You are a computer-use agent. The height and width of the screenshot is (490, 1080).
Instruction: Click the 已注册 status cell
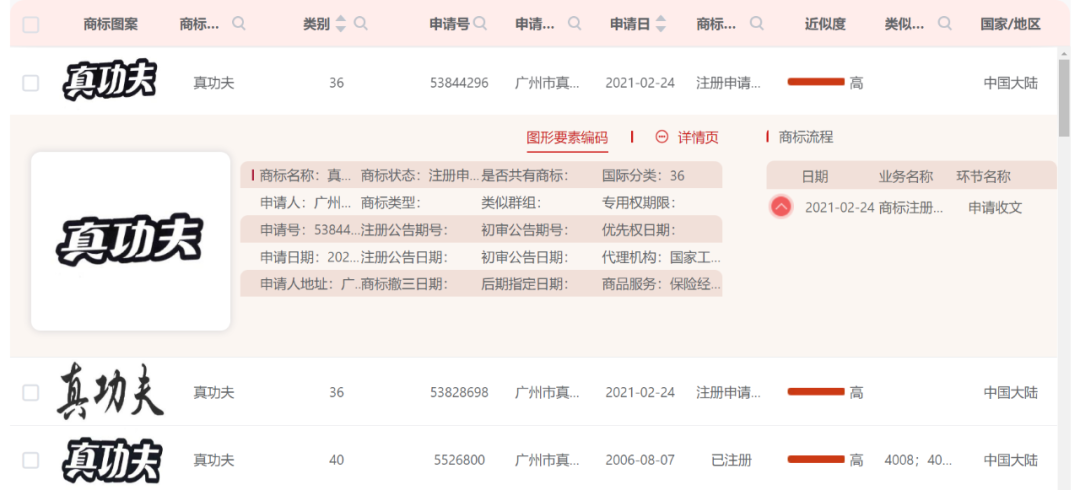731,460
